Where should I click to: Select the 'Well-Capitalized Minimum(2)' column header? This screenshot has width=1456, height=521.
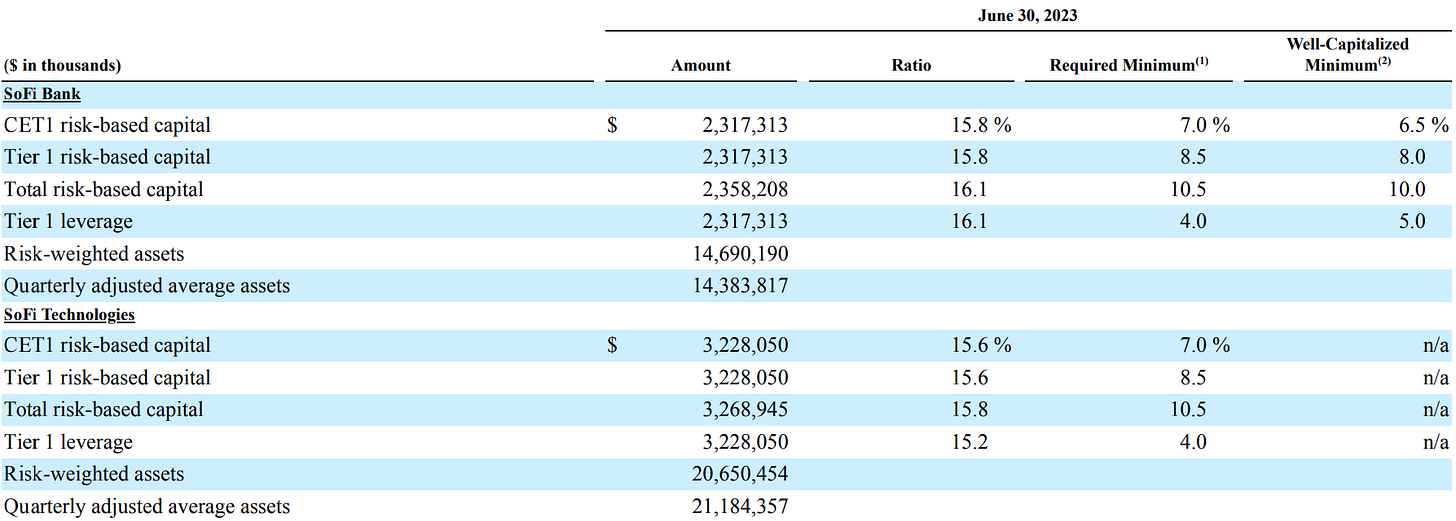(x=1347, y=54)
